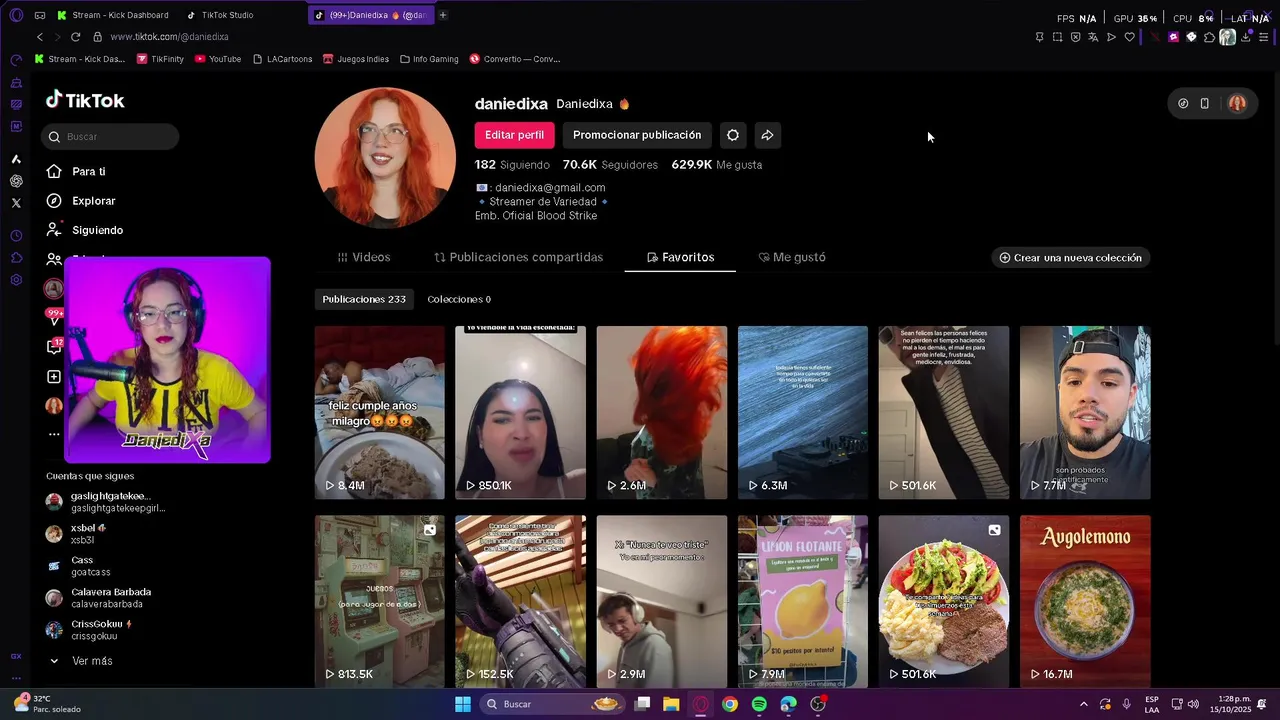
Task: Open OBS Studio from the taskbar
Action: 818,704
